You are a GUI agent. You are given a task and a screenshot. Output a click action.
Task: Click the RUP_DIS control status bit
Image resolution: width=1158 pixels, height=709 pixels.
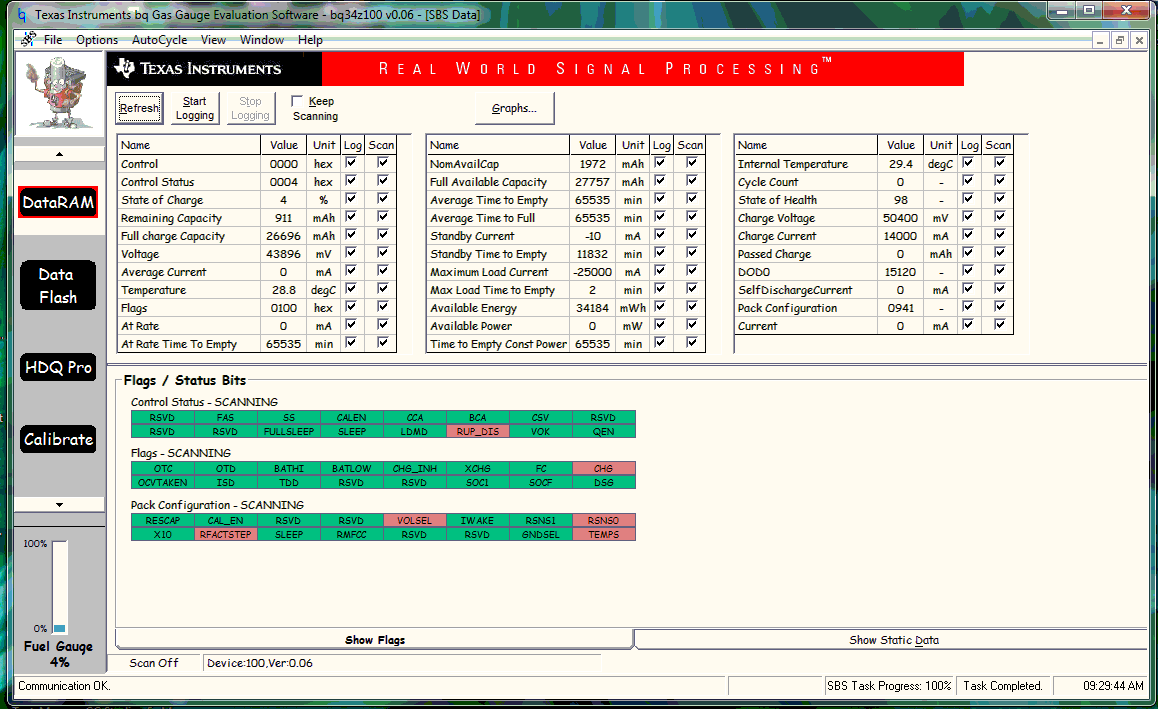coord(478,431)
